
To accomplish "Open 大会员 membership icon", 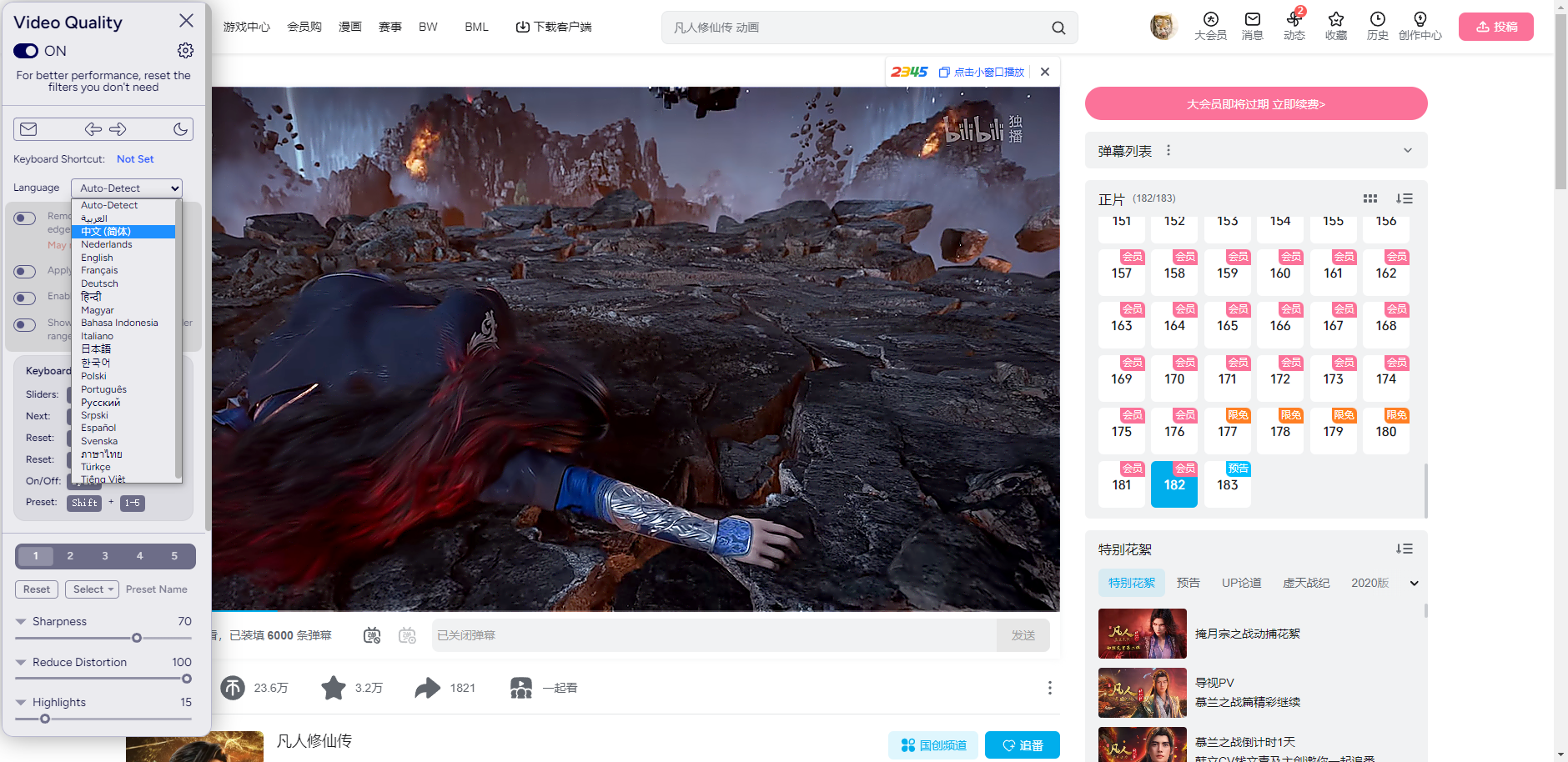I will pos(1210,26).
